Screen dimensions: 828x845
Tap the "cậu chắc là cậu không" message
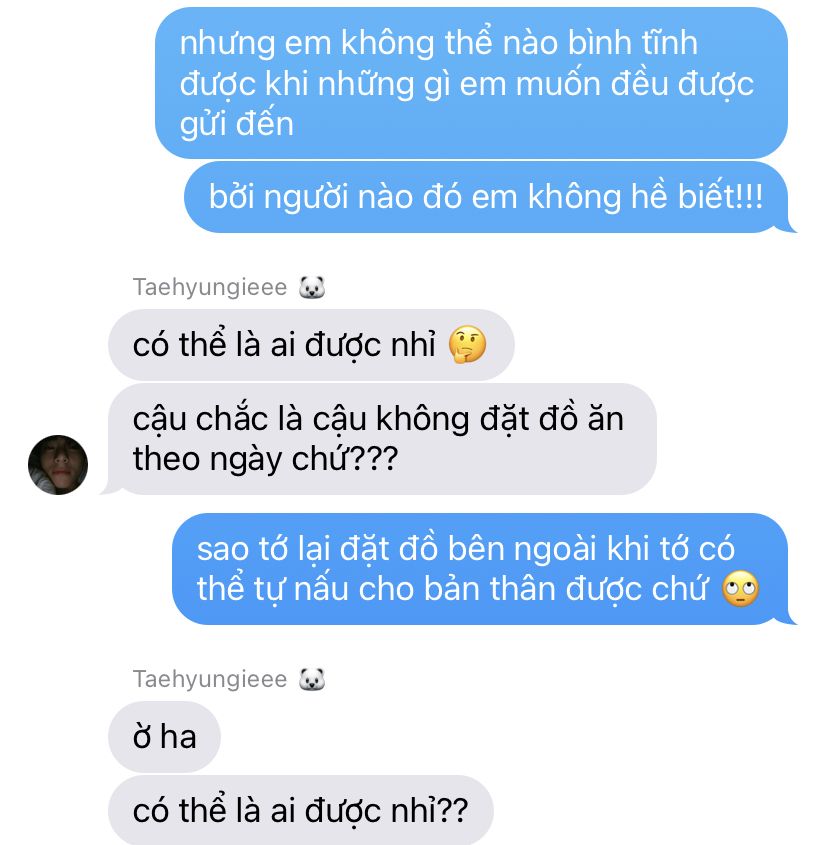[x=382, y=439]
